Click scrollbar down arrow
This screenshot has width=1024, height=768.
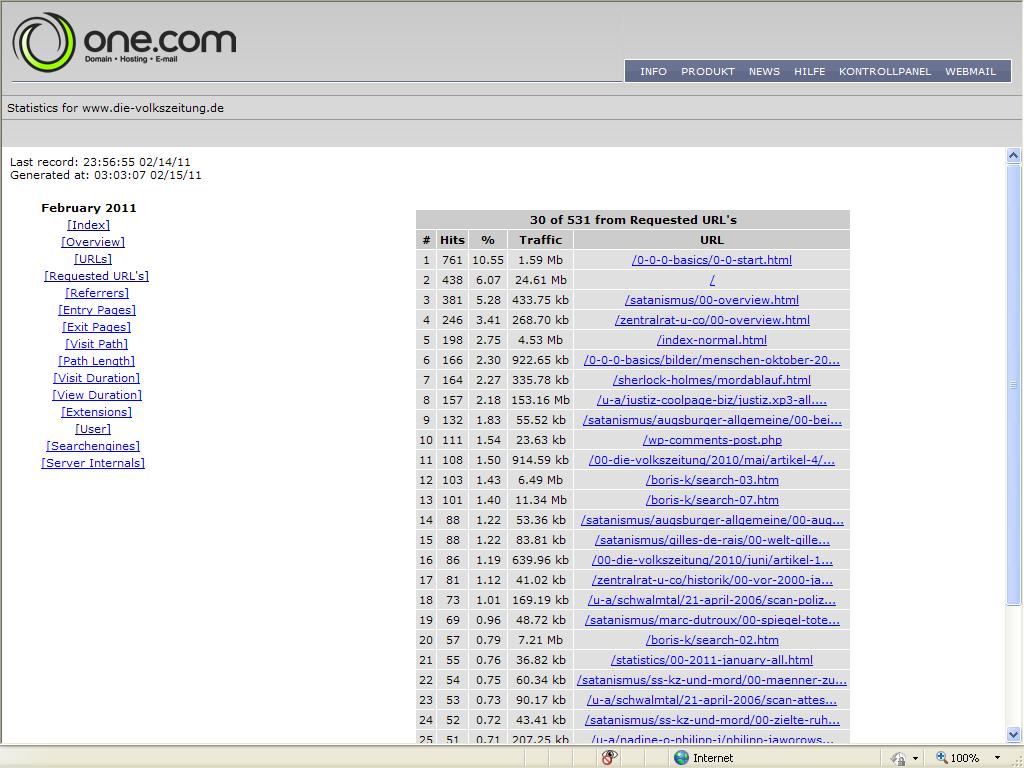[x=1014, y=735]
